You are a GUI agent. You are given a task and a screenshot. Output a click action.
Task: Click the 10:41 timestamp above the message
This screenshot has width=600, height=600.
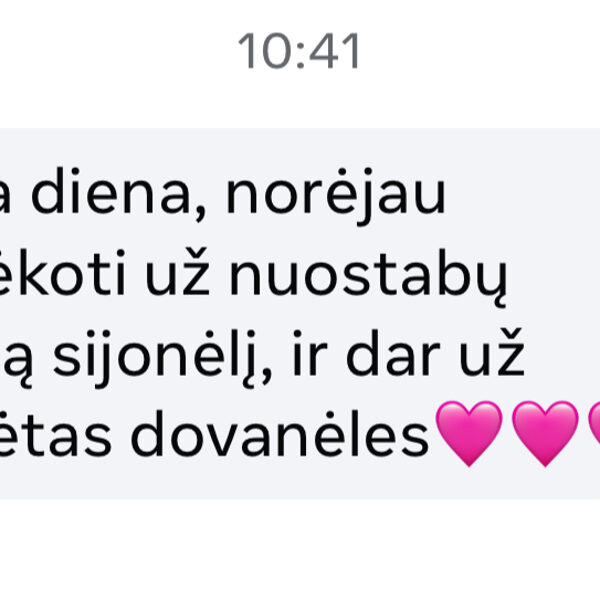pos(298,51)
